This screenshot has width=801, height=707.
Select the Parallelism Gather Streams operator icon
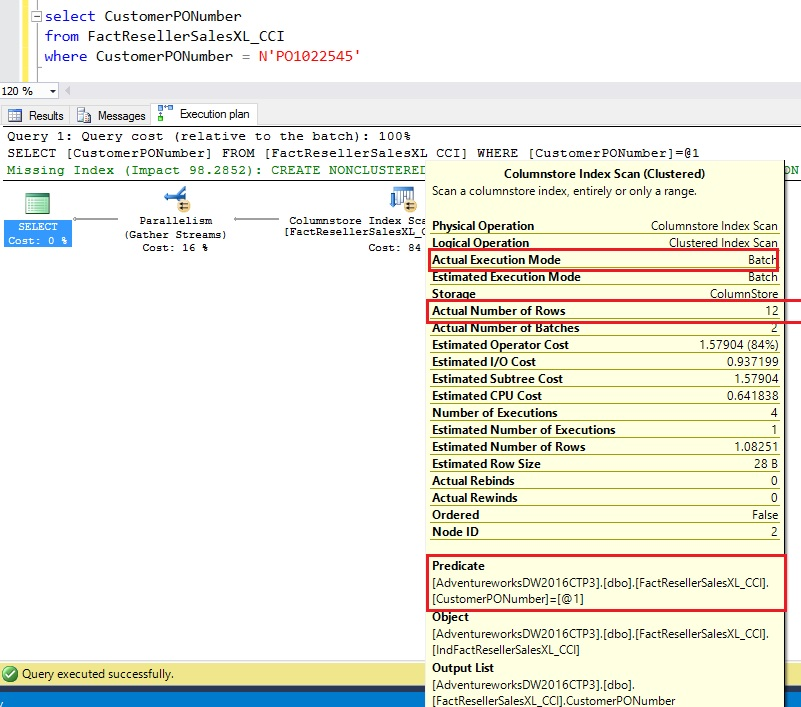pos(175,199)
